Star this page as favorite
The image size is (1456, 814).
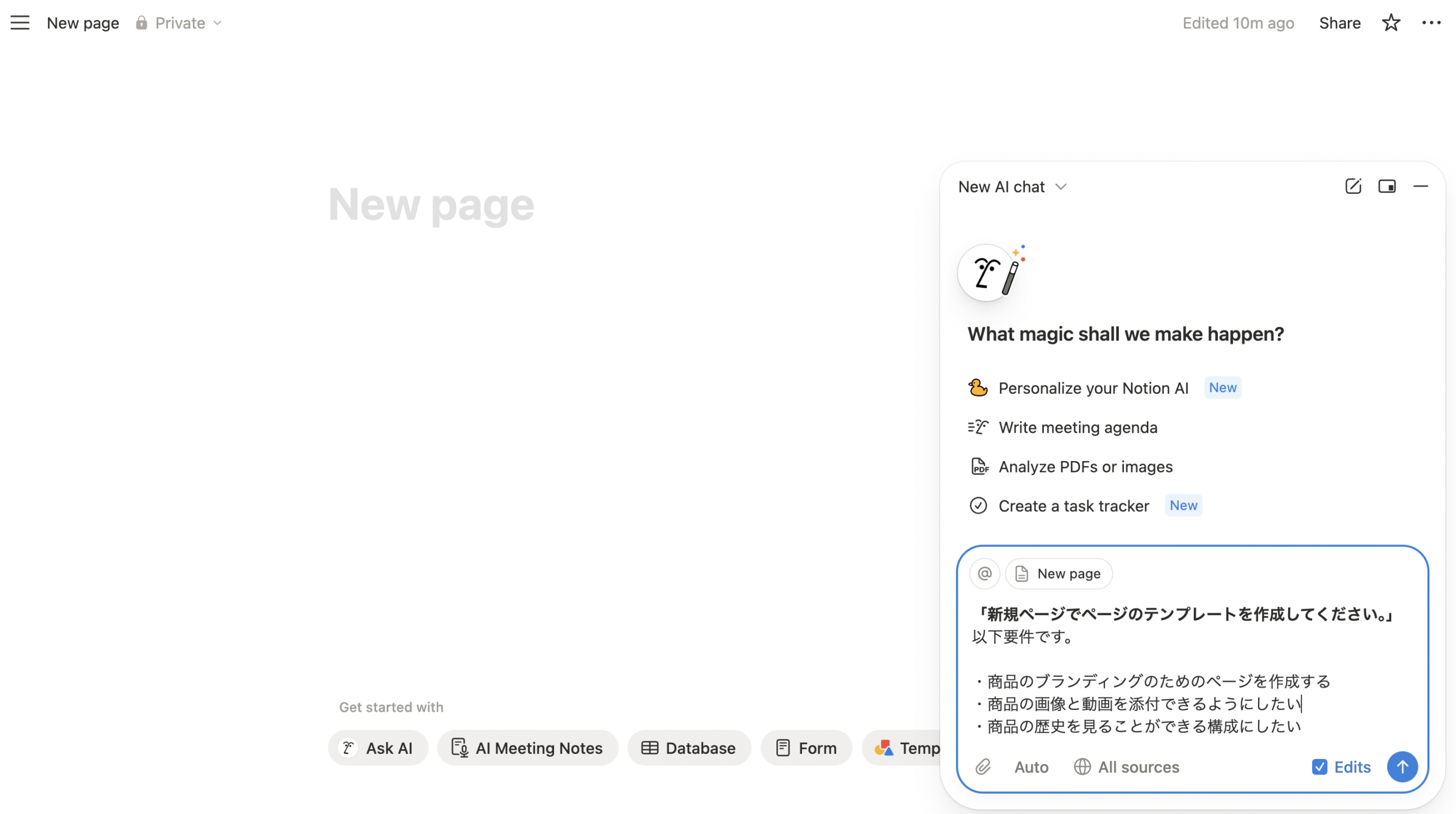[1391, 23]
